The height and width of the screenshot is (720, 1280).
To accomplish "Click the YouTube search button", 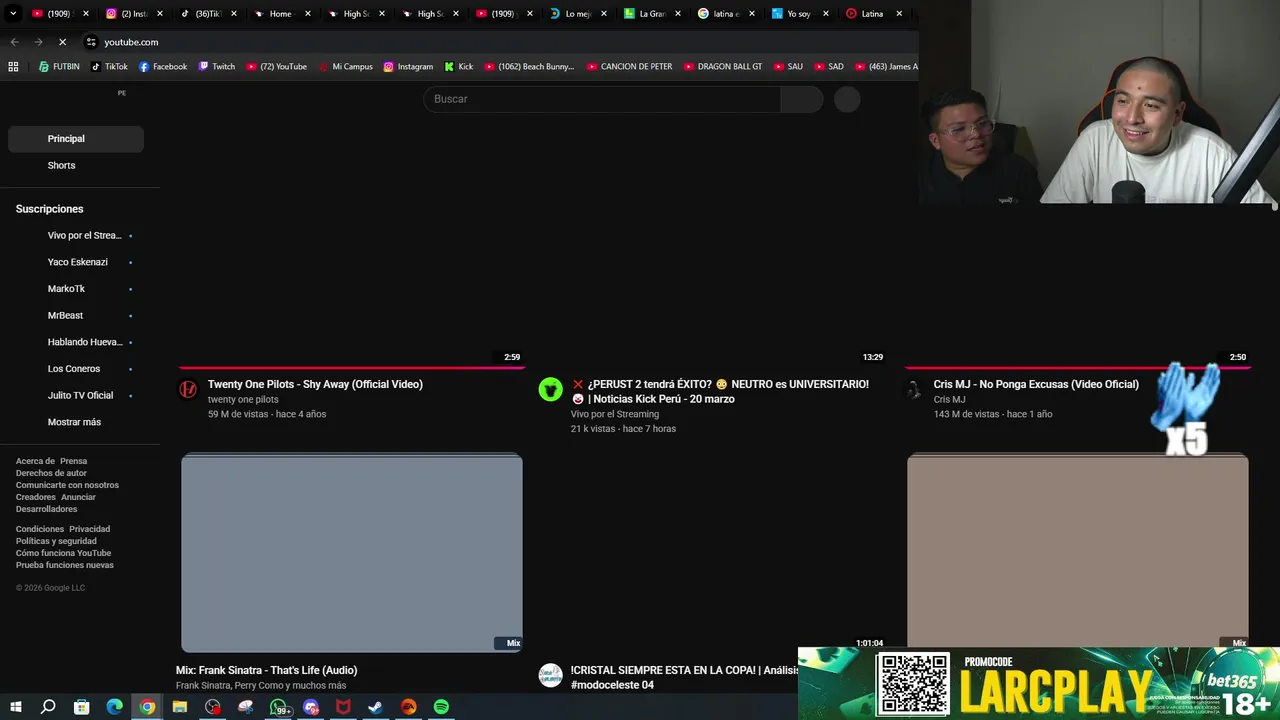I will pos(801,99).
